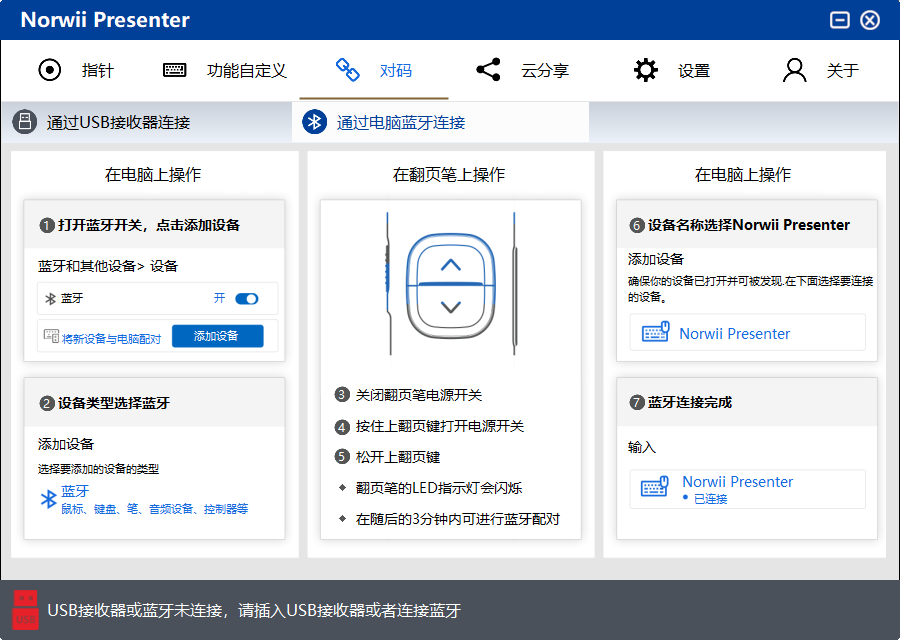The height and width of the screenshot is (640, 900).
Task: Click the person icon beside 关于
Action: click(794, 70)
